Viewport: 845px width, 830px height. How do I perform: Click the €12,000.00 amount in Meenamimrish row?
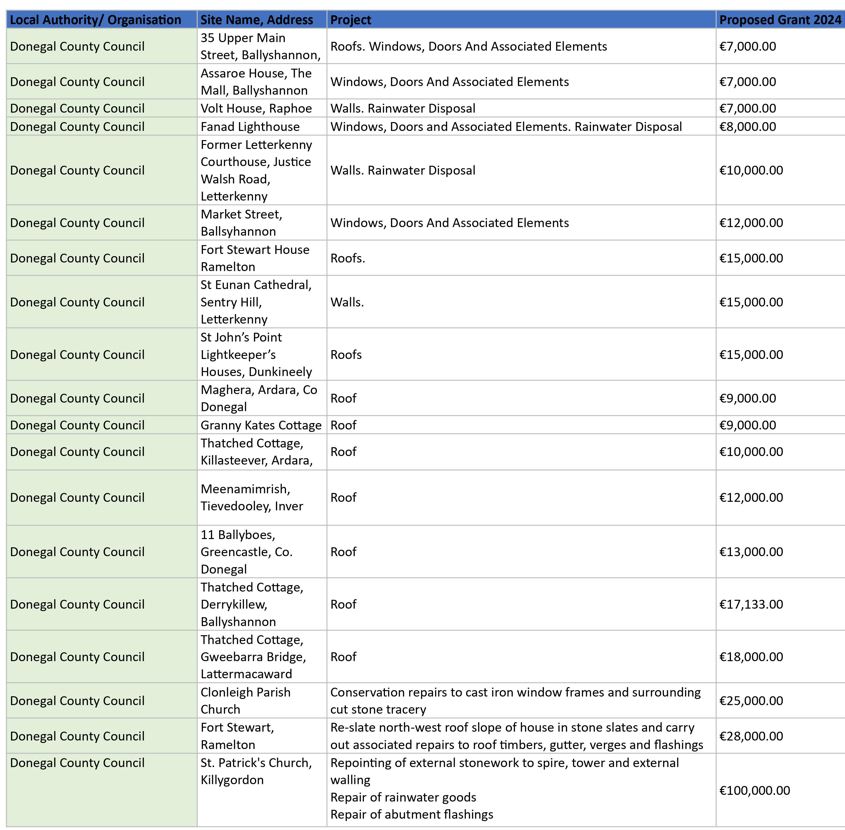click(x=751, y=497)
